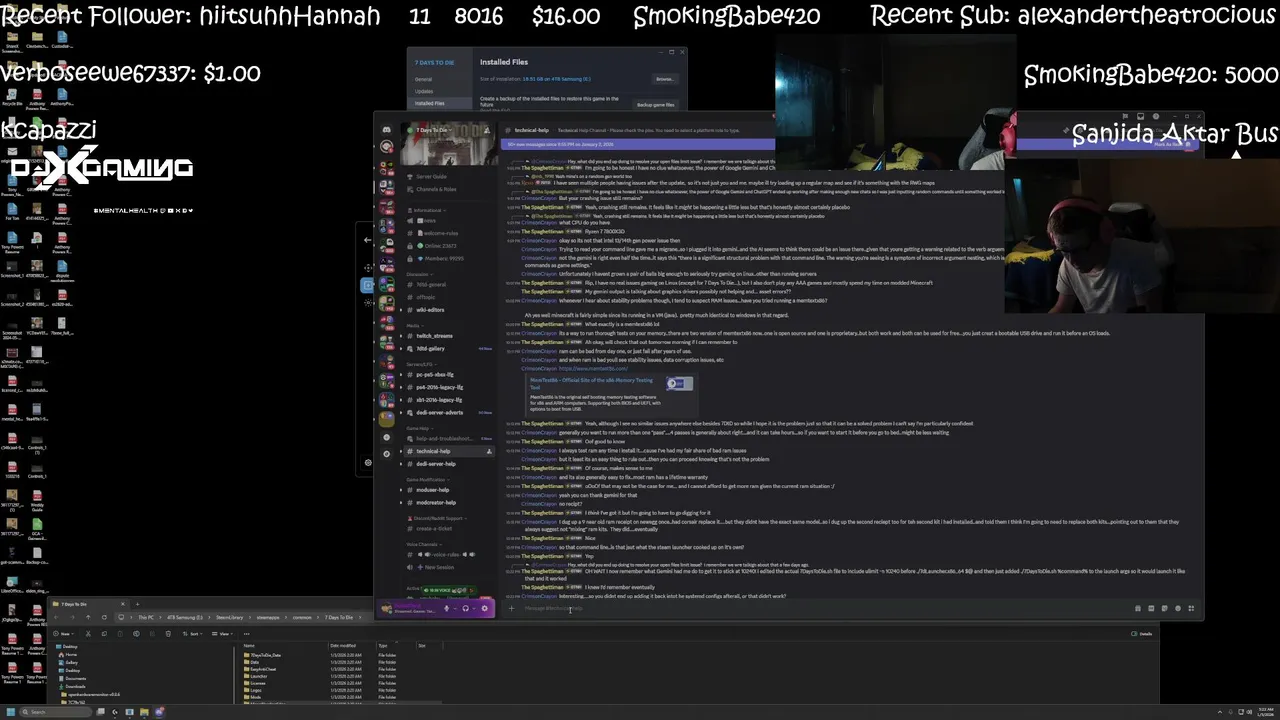Click the Copy icon in File Explorer toolbar
The image size is (1280, 720).
[104, 634]
